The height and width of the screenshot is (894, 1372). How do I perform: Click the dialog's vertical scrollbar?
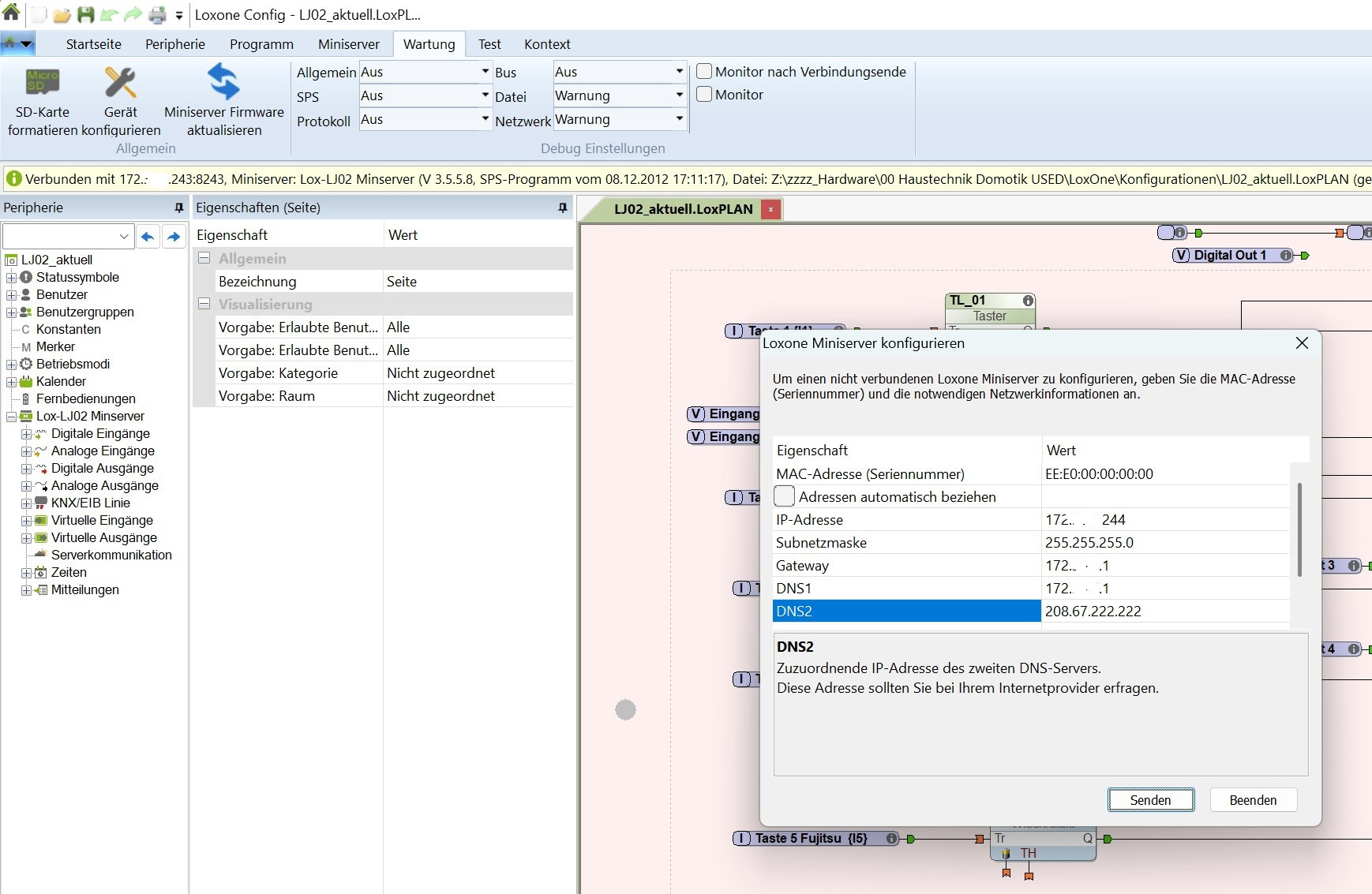[x=1299, y=530]
